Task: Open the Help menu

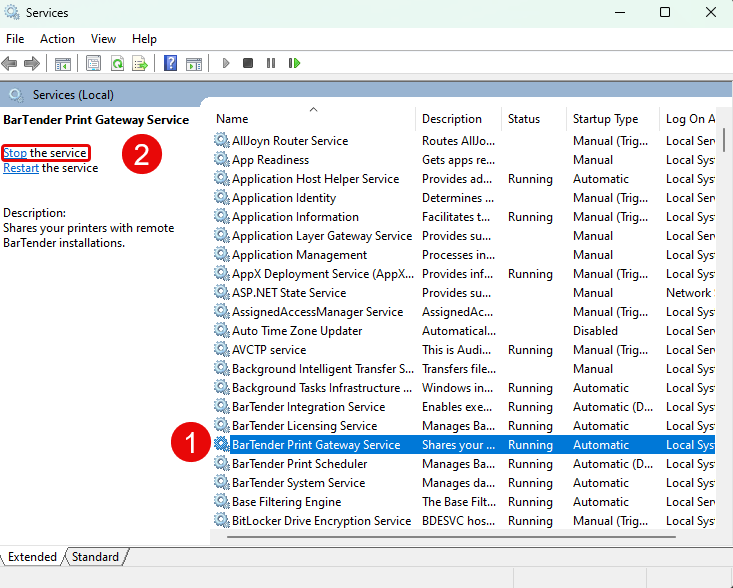Action: pos(144,39)
